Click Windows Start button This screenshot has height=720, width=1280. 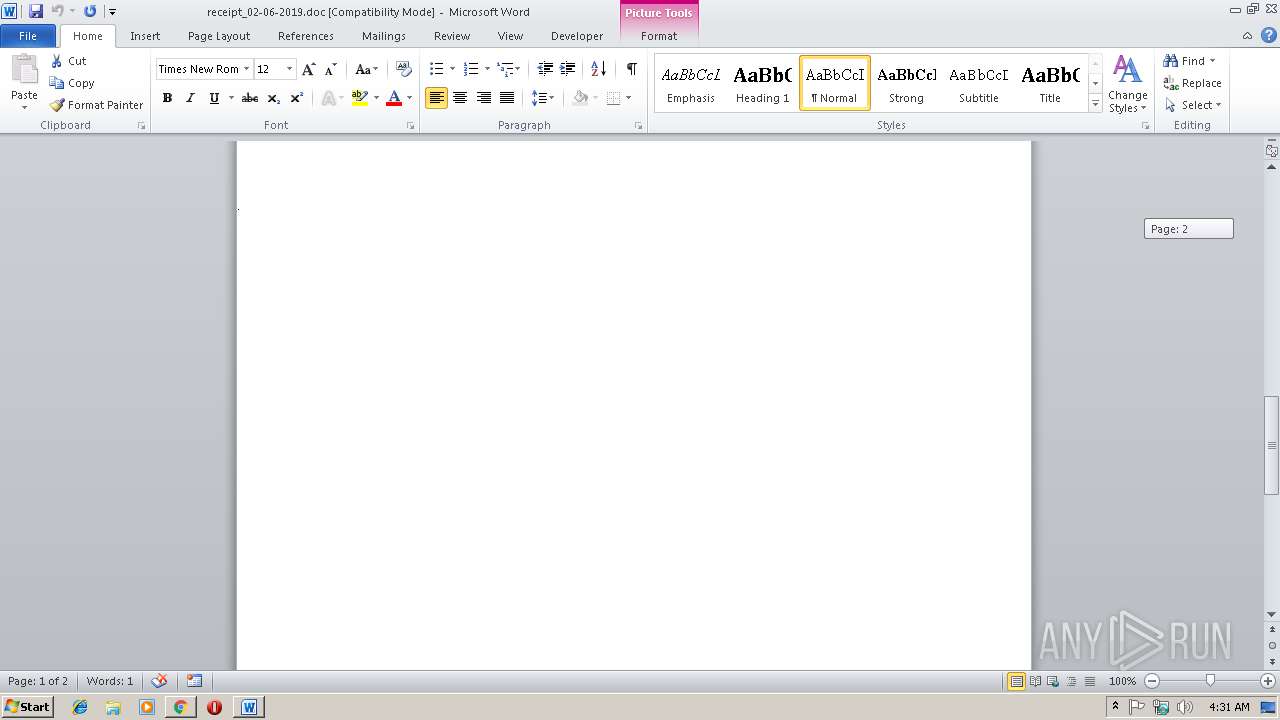click(x=27, y=707)
